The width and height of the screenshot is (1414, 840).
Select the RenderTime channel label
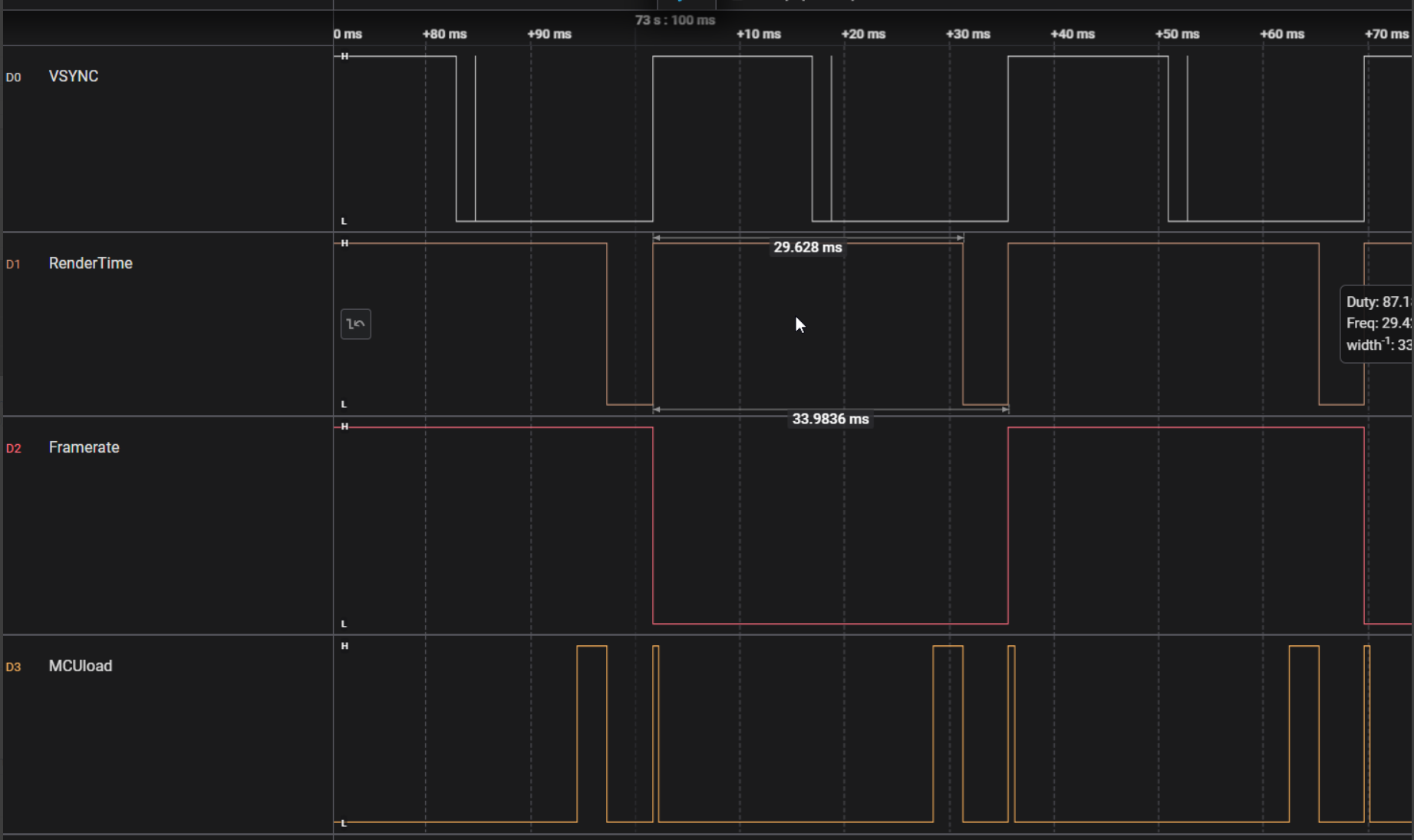(91, 263)
